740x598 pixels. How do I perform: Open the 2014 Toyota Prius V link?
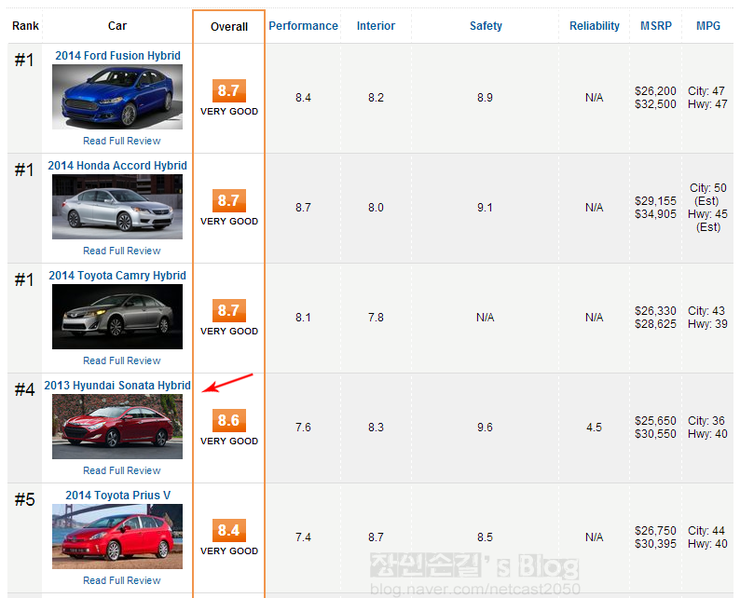click(118, 496)
